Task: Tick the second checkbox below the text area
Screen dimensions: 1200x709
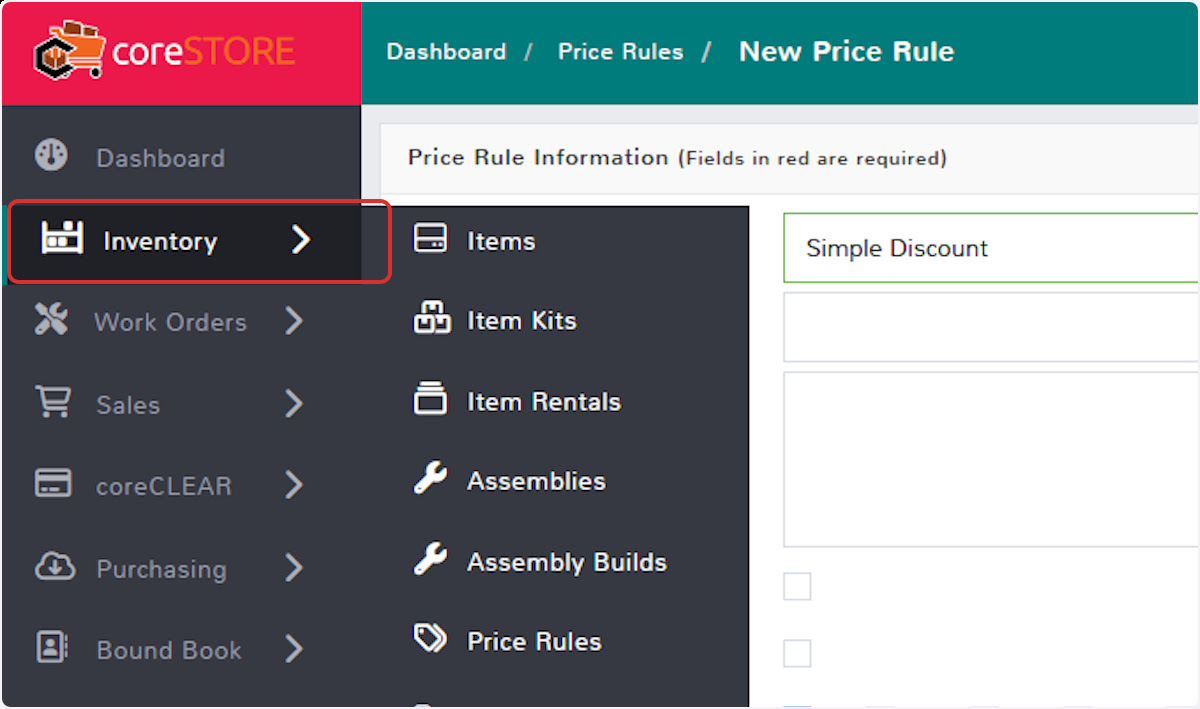Action: pos(797,654)
